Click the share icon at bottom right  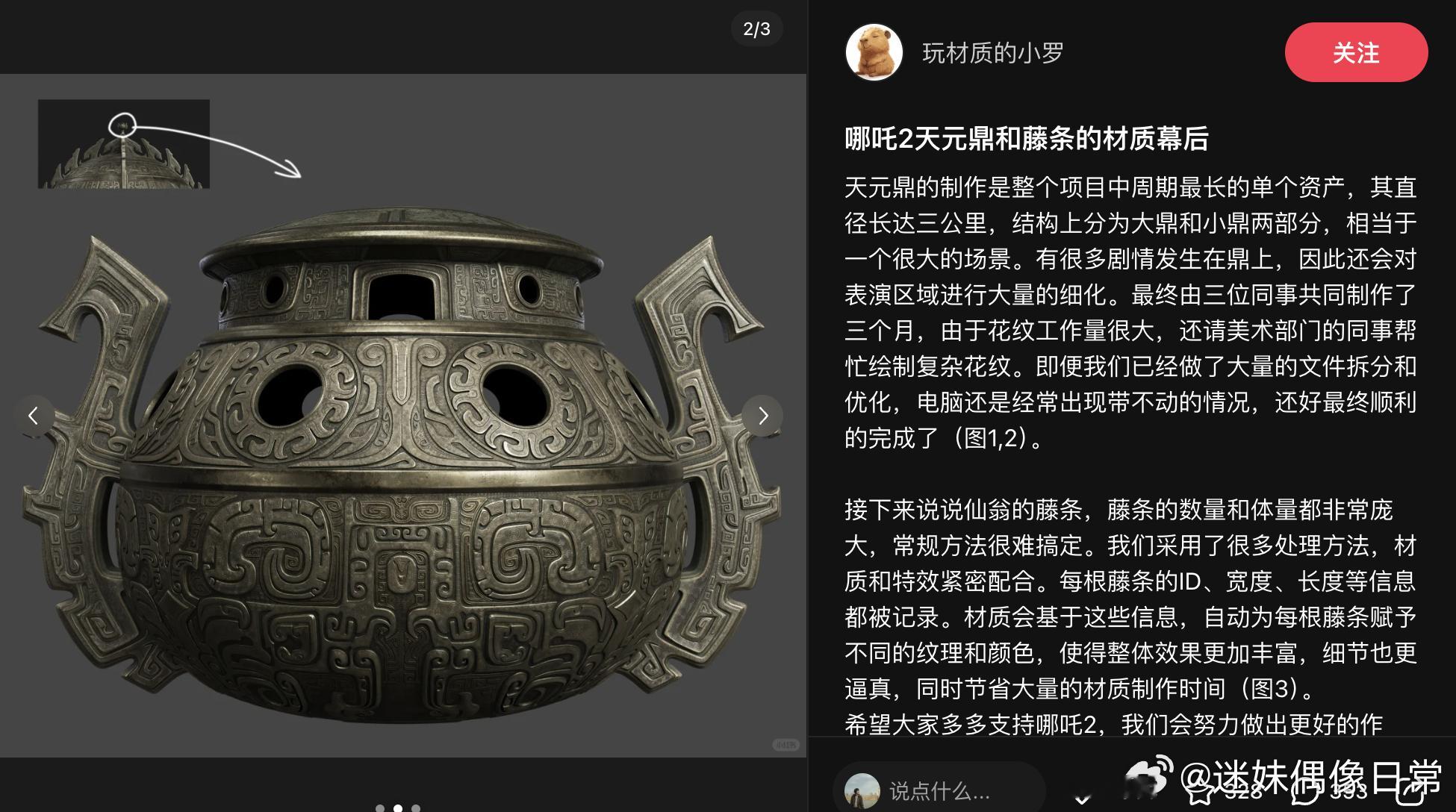pos(1409,790)
